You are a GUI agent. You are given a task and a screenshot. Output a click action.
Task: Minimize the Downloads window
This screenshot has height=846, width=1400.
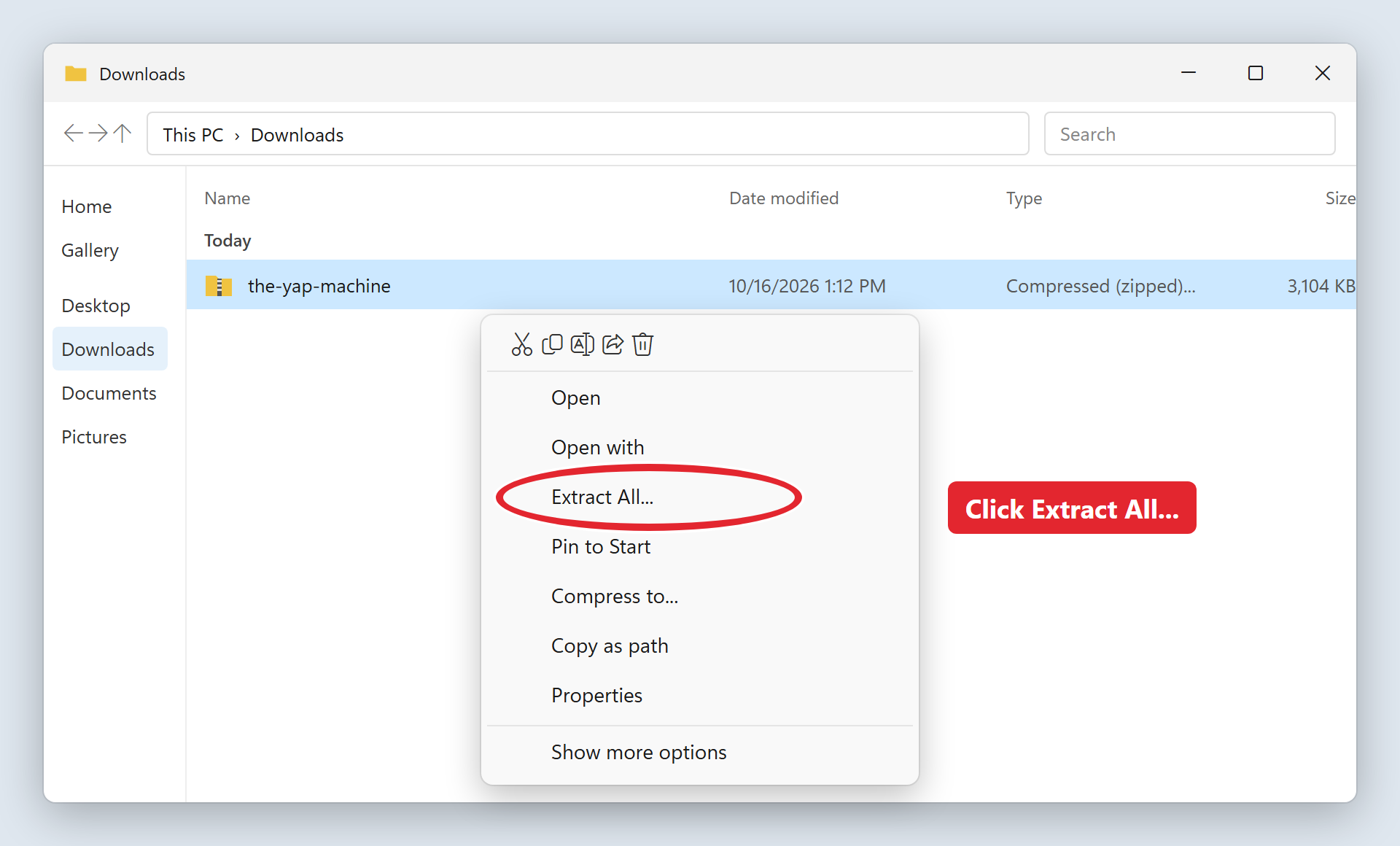point(1189,73)
